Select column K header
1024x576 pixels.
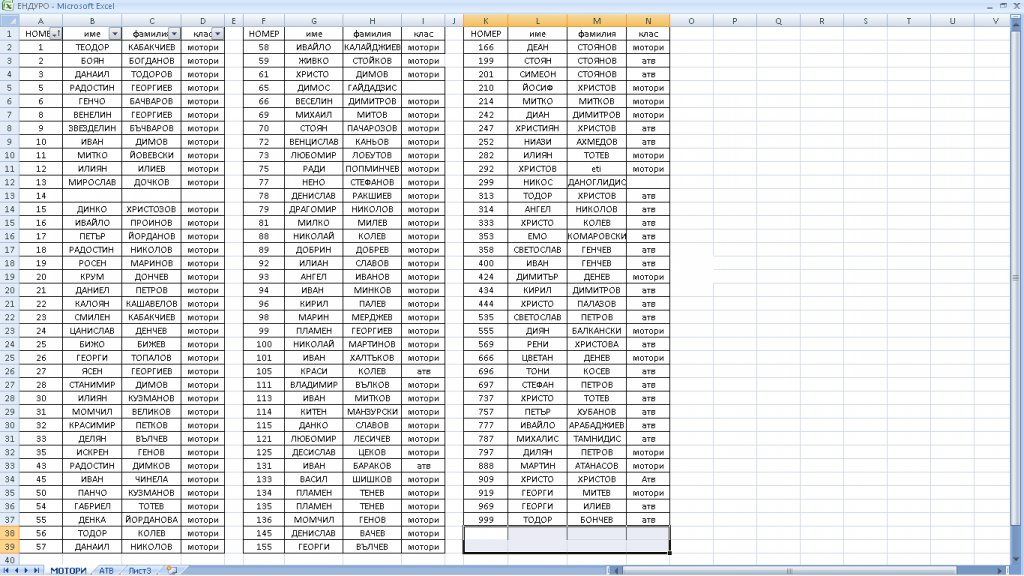(486, 20)
